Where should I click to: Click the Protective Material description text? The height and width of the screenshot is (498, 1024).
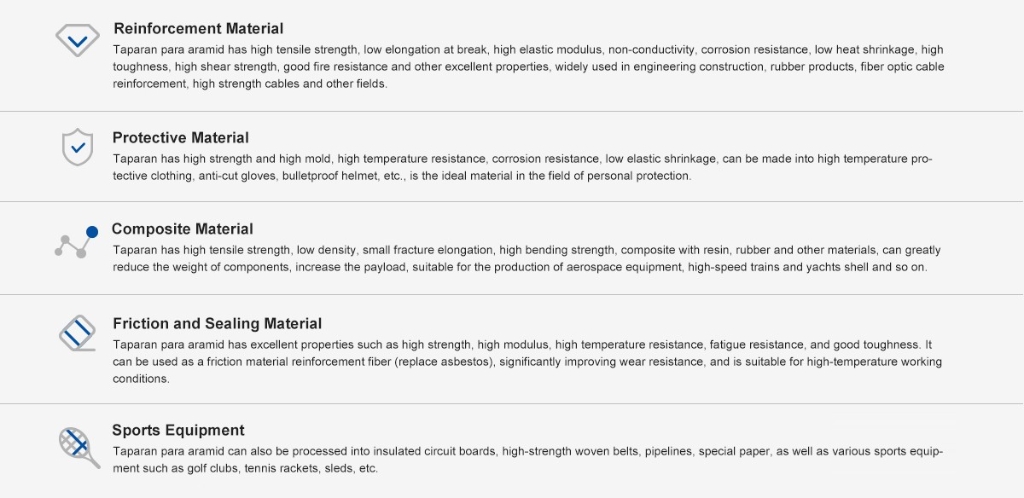coord(521,167)
